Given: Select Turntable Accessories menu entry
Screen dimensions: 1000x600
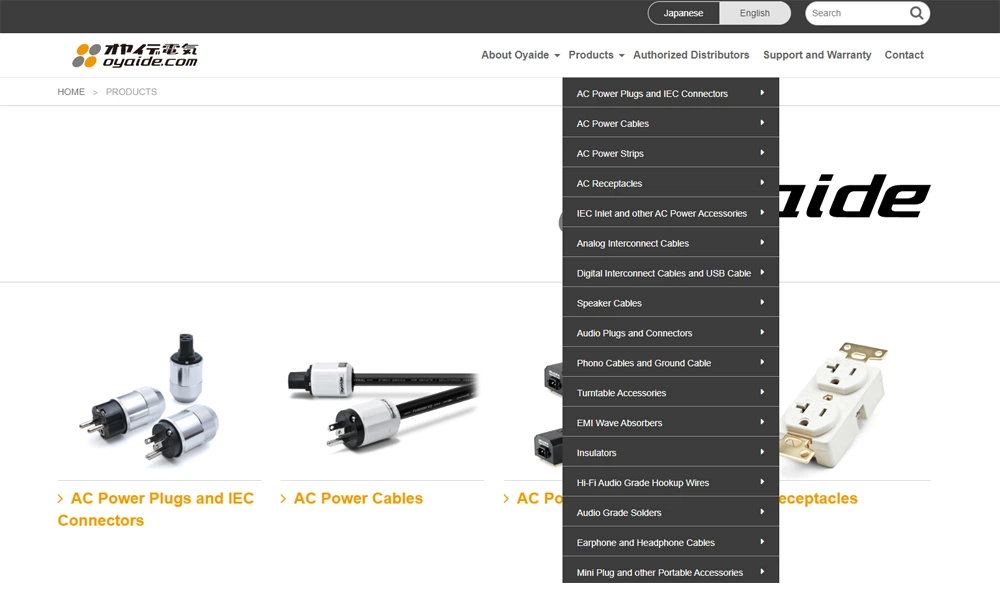Looking at the screenshot, I should (670, 393).
